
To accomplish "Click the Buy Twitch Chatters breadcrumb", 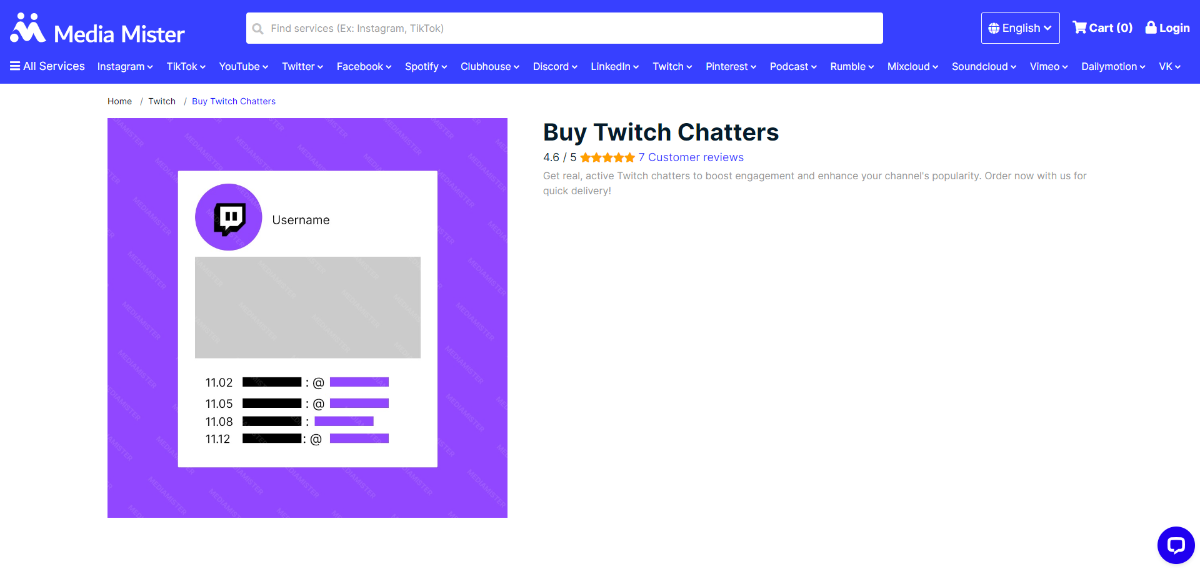I will point(234,101).
